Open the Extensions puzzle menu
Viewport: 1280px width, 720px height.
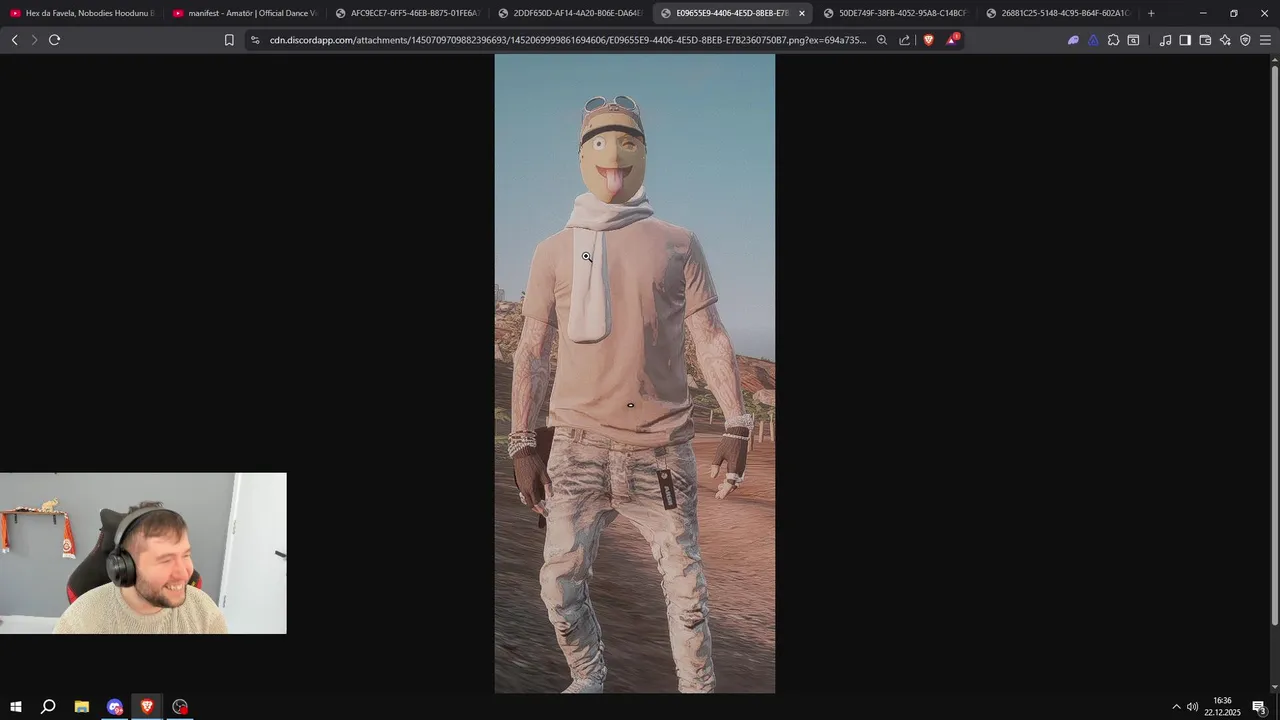pyautogui.click(x=1113, y=40)
